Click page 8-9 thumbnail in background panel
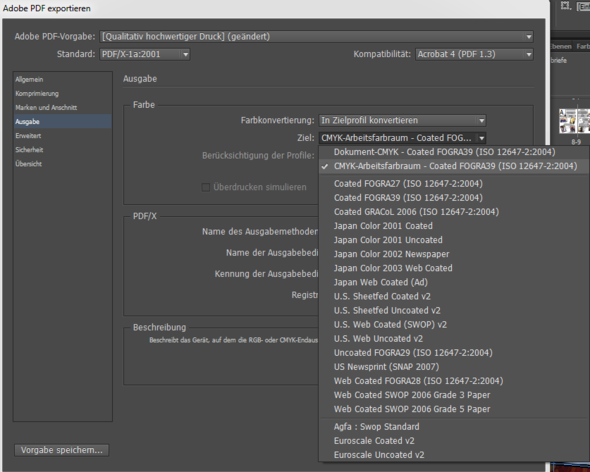Viewport: 590px width, 472px height. [x=574, y=121]
